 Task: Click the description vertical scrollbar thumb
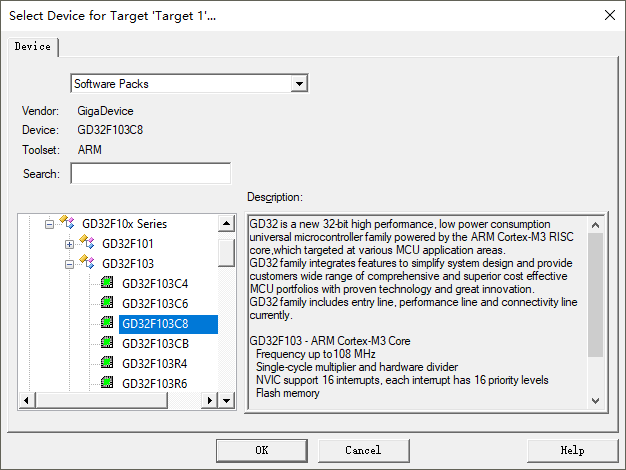(595, 295)
